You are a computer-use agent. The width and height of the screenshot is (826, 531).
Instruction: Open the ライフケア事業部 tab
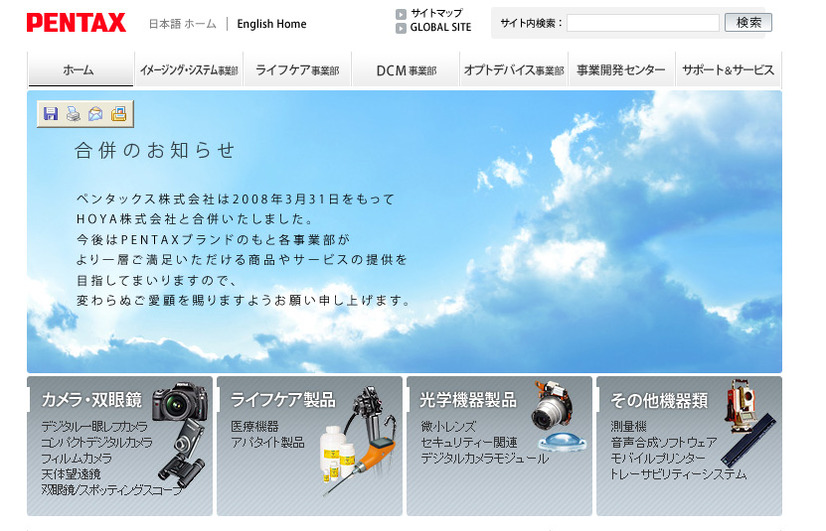297,70
